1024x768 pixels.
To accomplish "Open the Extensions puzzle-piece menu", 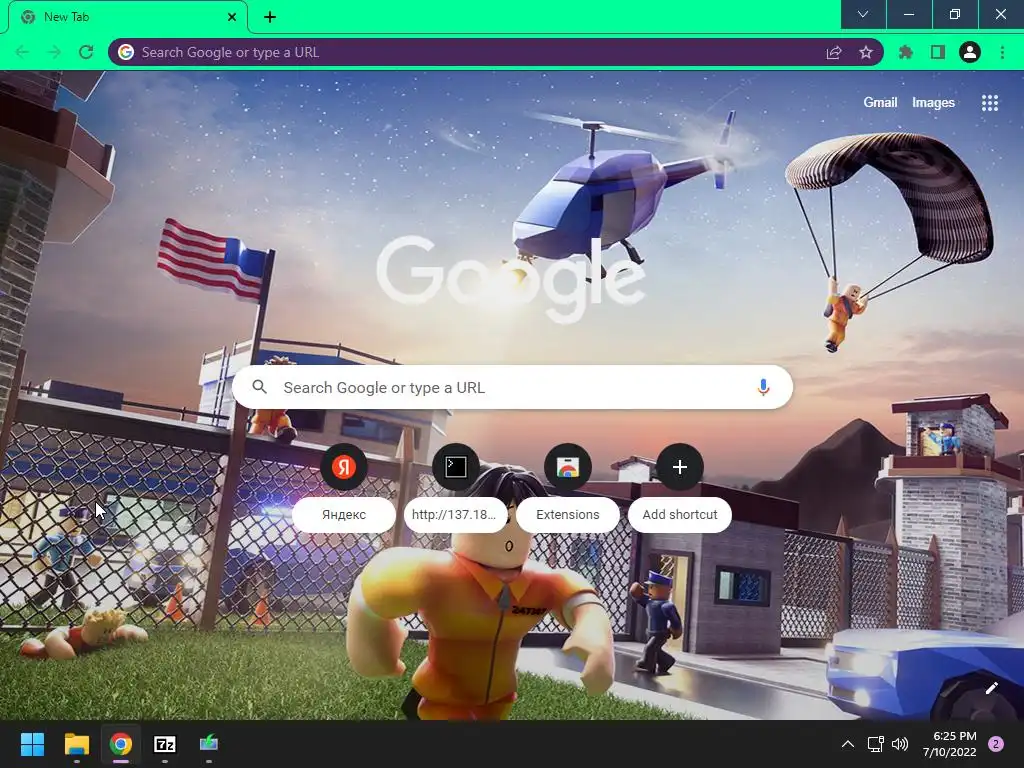I will pyautogui.click(x=906, y=52).
